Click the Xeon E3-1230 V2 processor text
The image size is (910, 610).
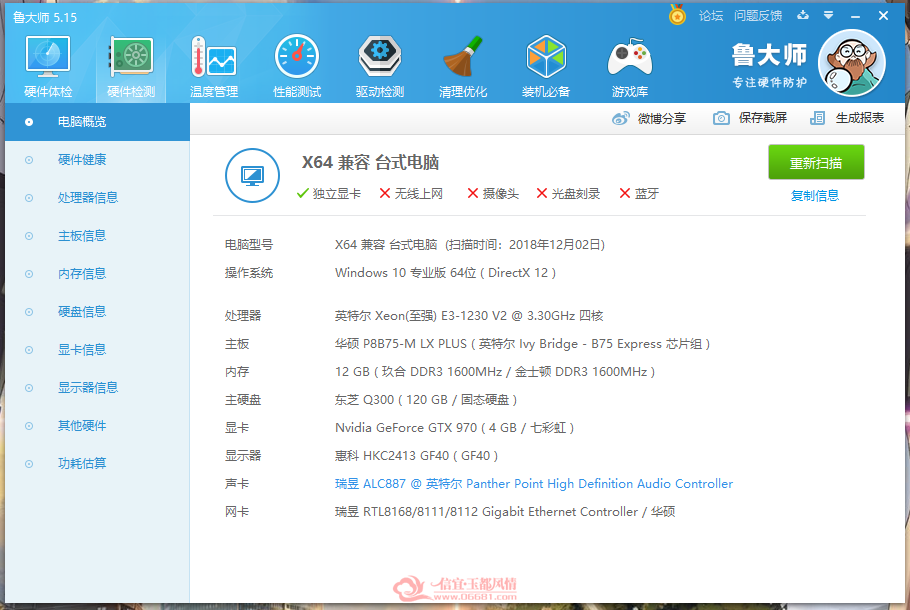click(469, 316)
